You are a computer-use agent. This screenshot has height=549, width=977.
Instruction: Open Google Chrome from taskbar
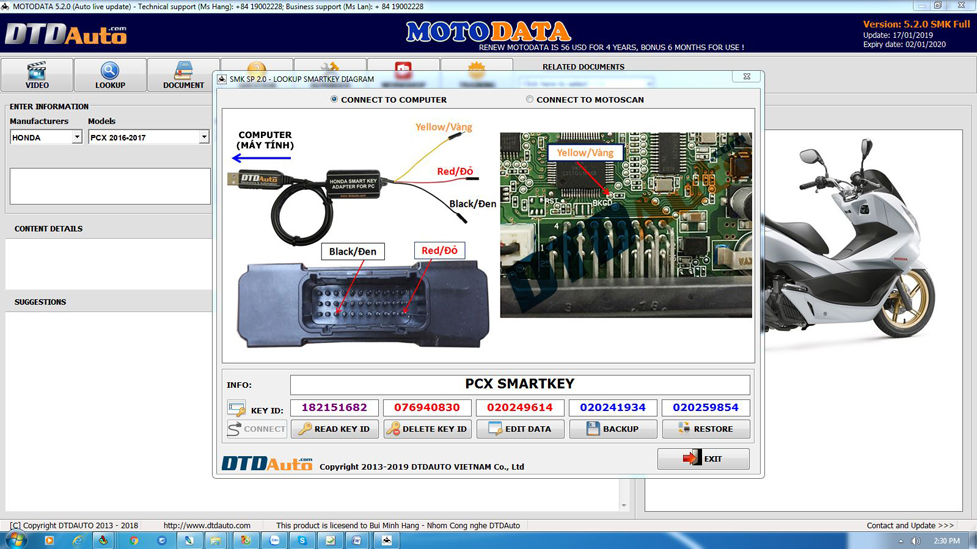pos(134,540)
